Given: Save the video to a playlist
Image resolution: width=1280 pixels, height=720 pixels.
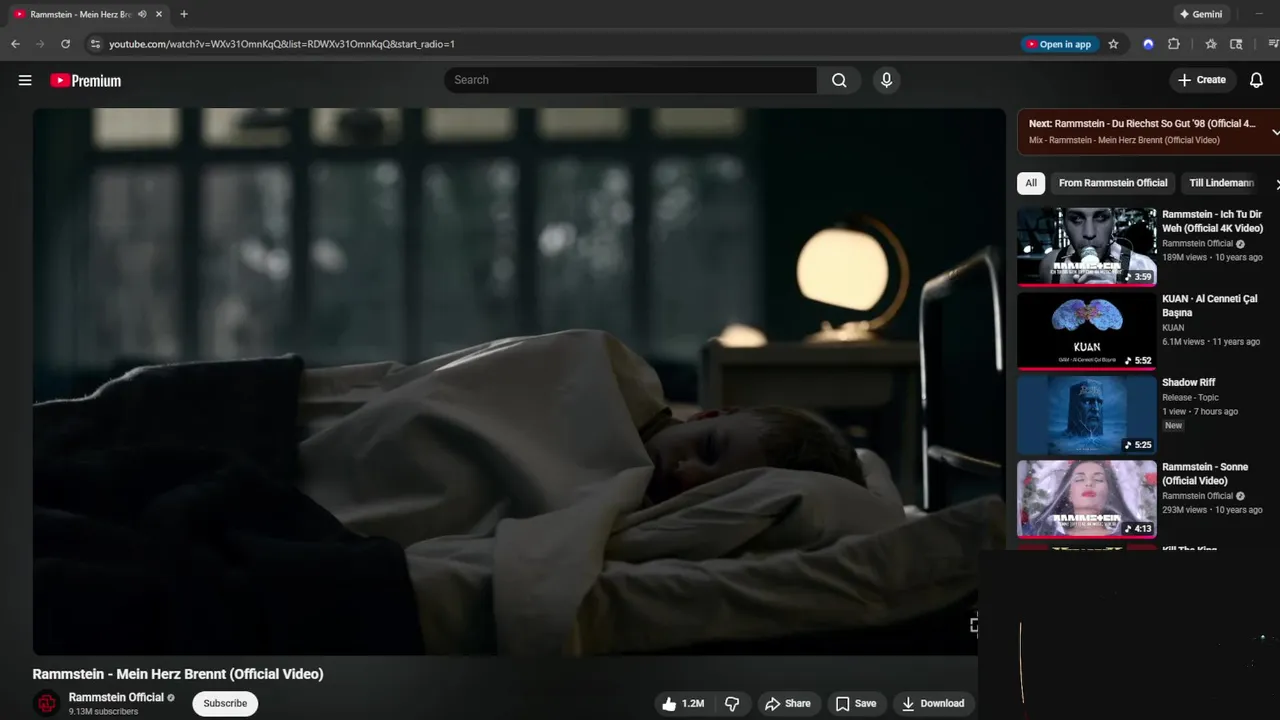Looking at the screenshot, I should (x=856, y=704).
